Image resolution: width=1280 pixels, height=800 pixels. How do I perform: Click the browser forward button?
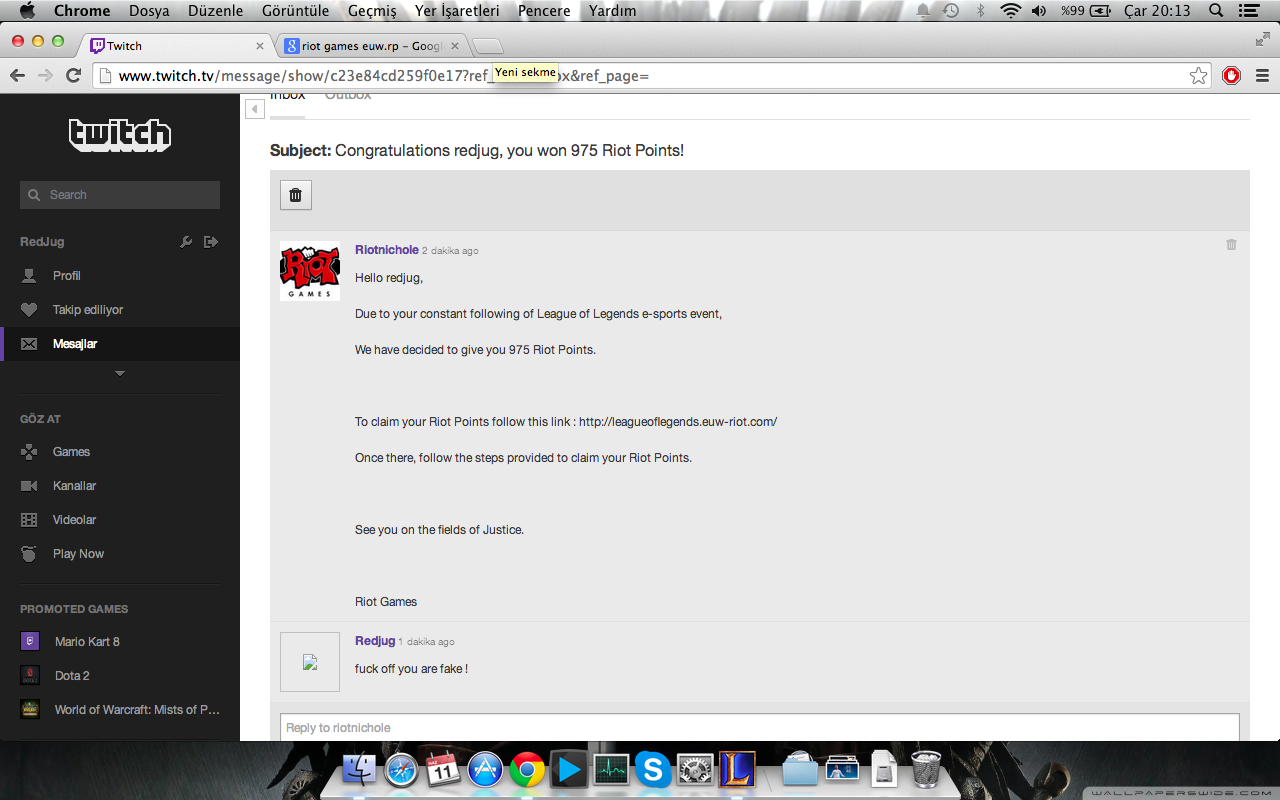click(x=45, y=76)
